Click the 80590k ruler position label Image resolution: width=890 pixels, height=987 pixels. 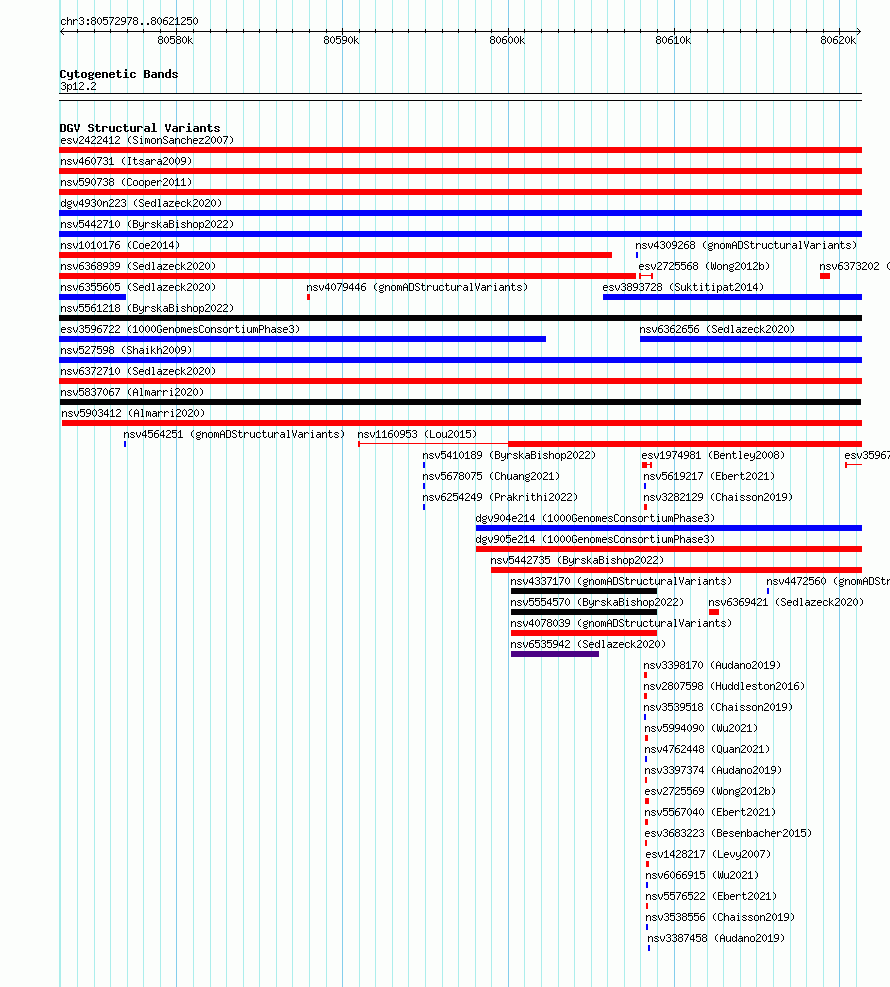341,40
